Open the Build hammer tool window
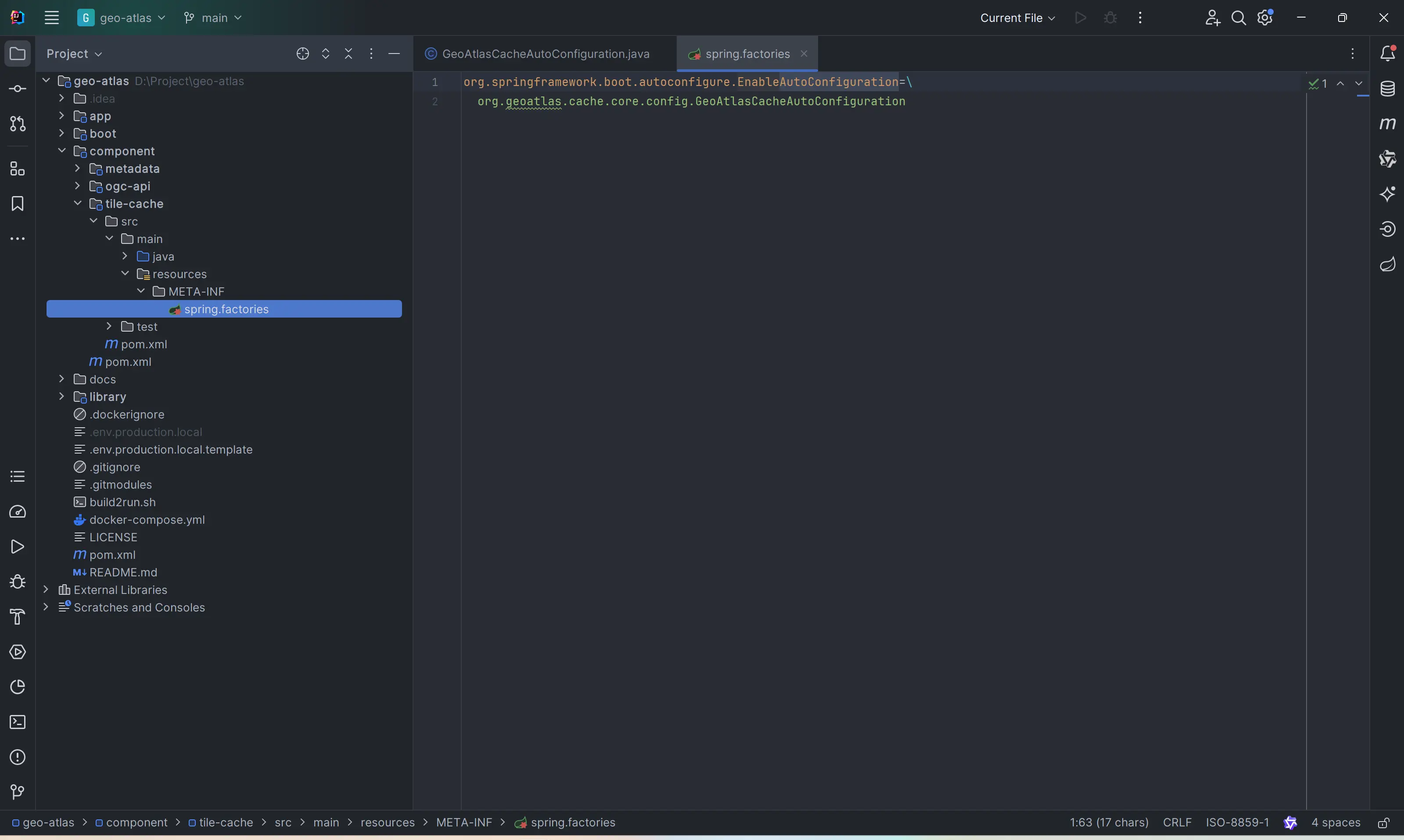Image resolution: width=1404 pixels, height=840 pixels. click(18, 617)
